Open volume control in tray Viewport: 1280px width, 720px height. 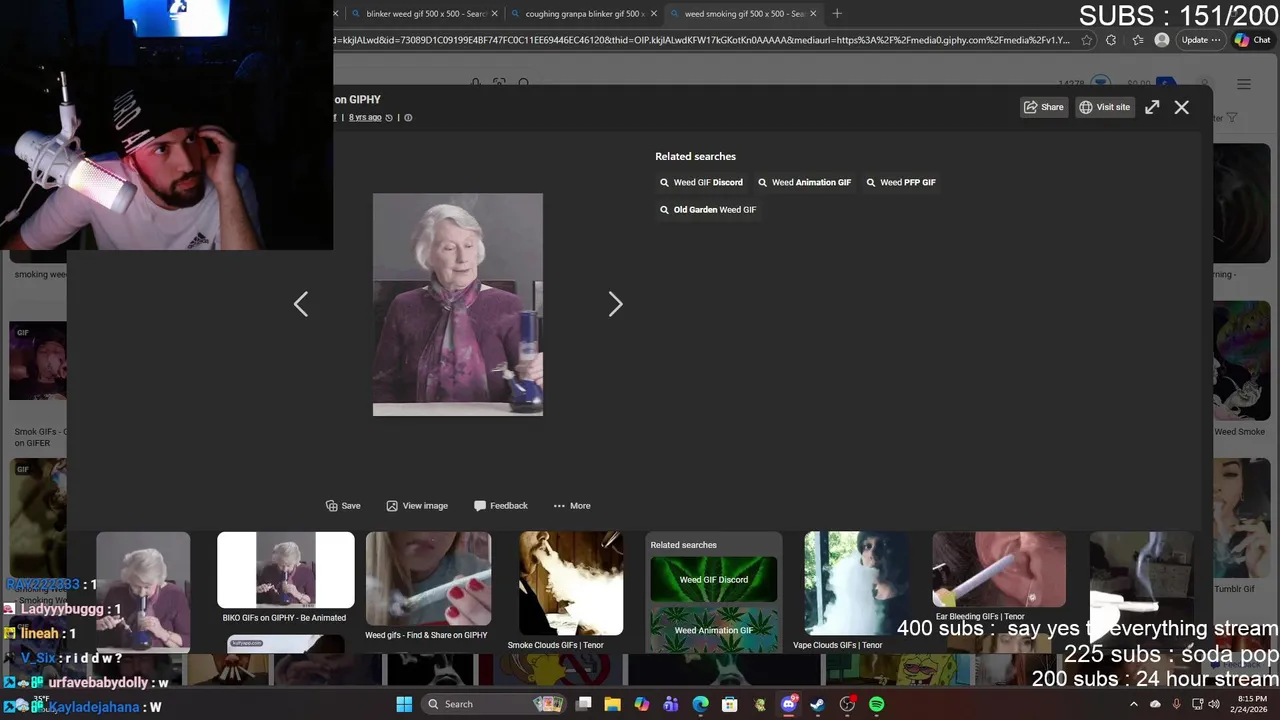pos(1214,704)
